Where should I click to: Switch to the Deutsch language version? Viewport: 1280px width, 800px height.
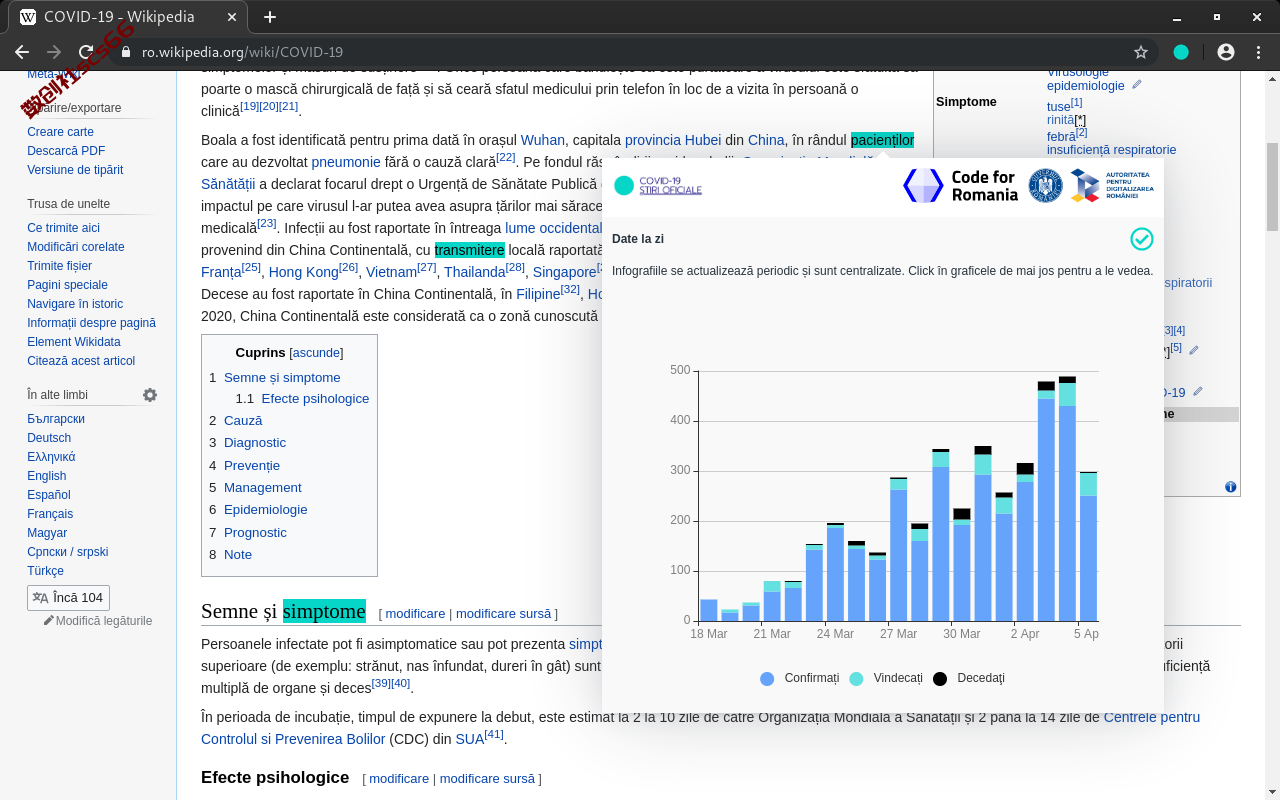(49, 438)
